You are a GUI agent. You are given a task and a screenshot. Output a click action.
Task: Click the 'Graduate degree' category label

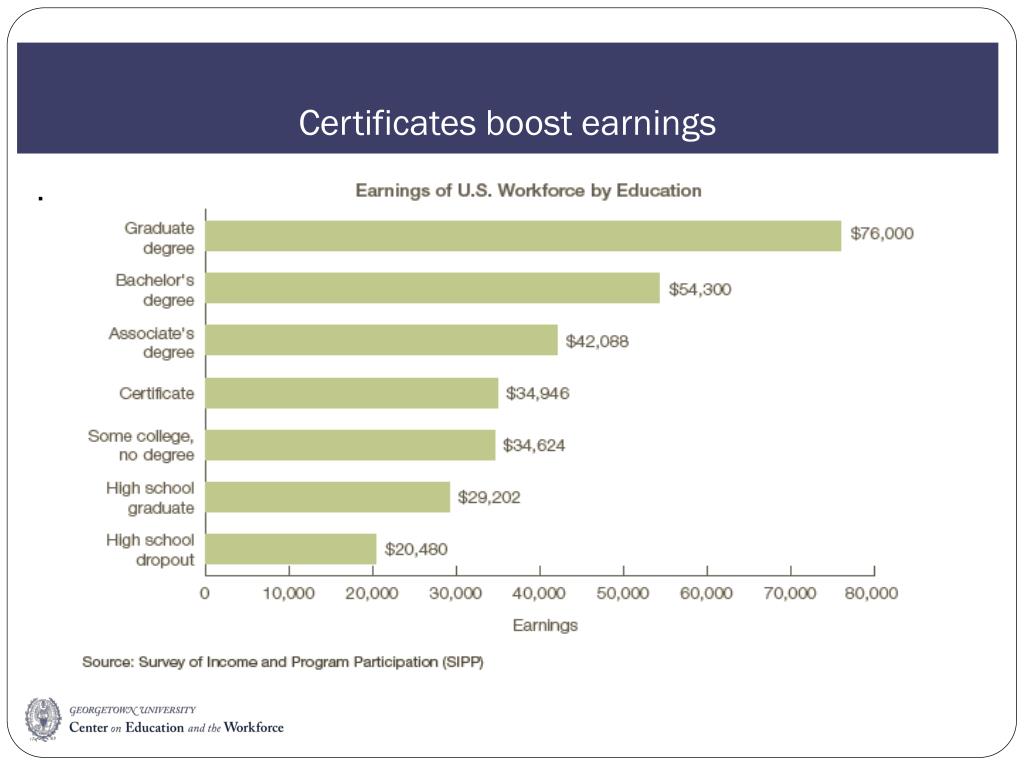pyautogui.click(x=159, y=238)
